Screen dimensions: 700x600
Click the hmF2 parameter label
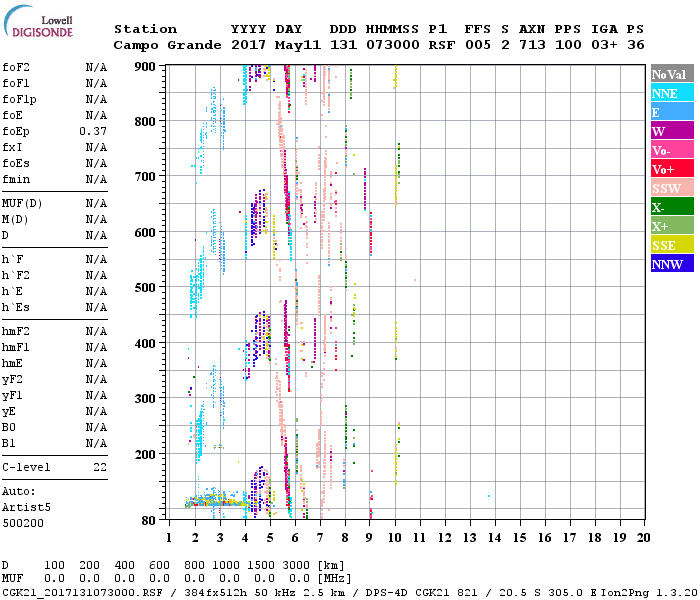16,331
